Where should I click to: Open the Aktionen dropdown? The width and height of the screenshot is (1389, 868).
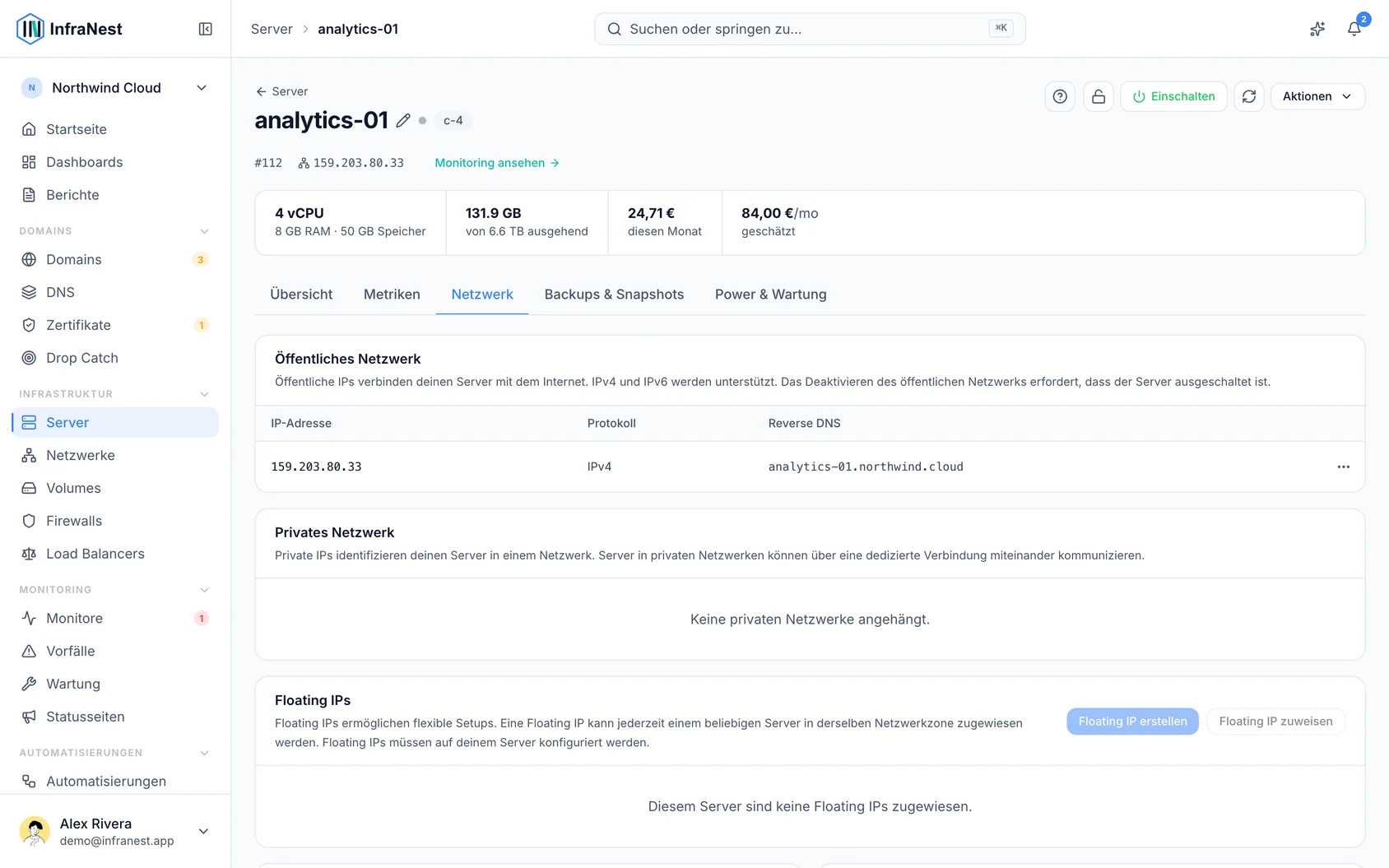(x=1317, y=96)
